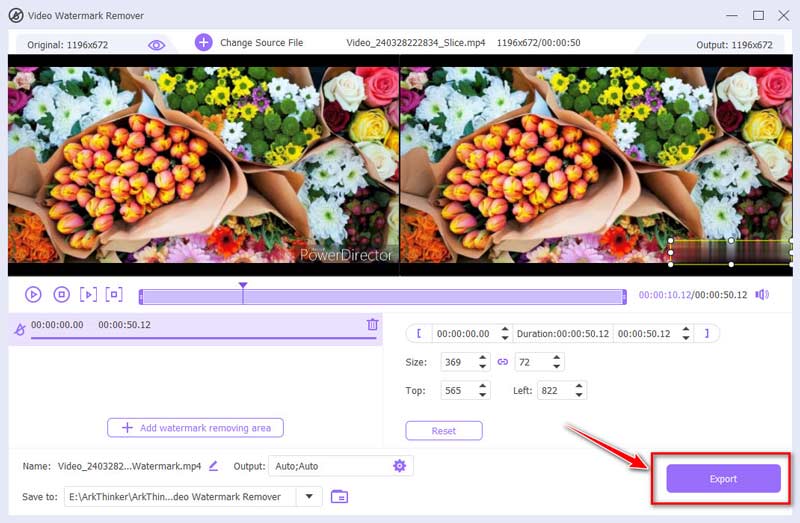Click the stop-in-brackets loop icon
The width and height of the screenshot is (800, 523).
pyautogui.click(x=114, y=294)
